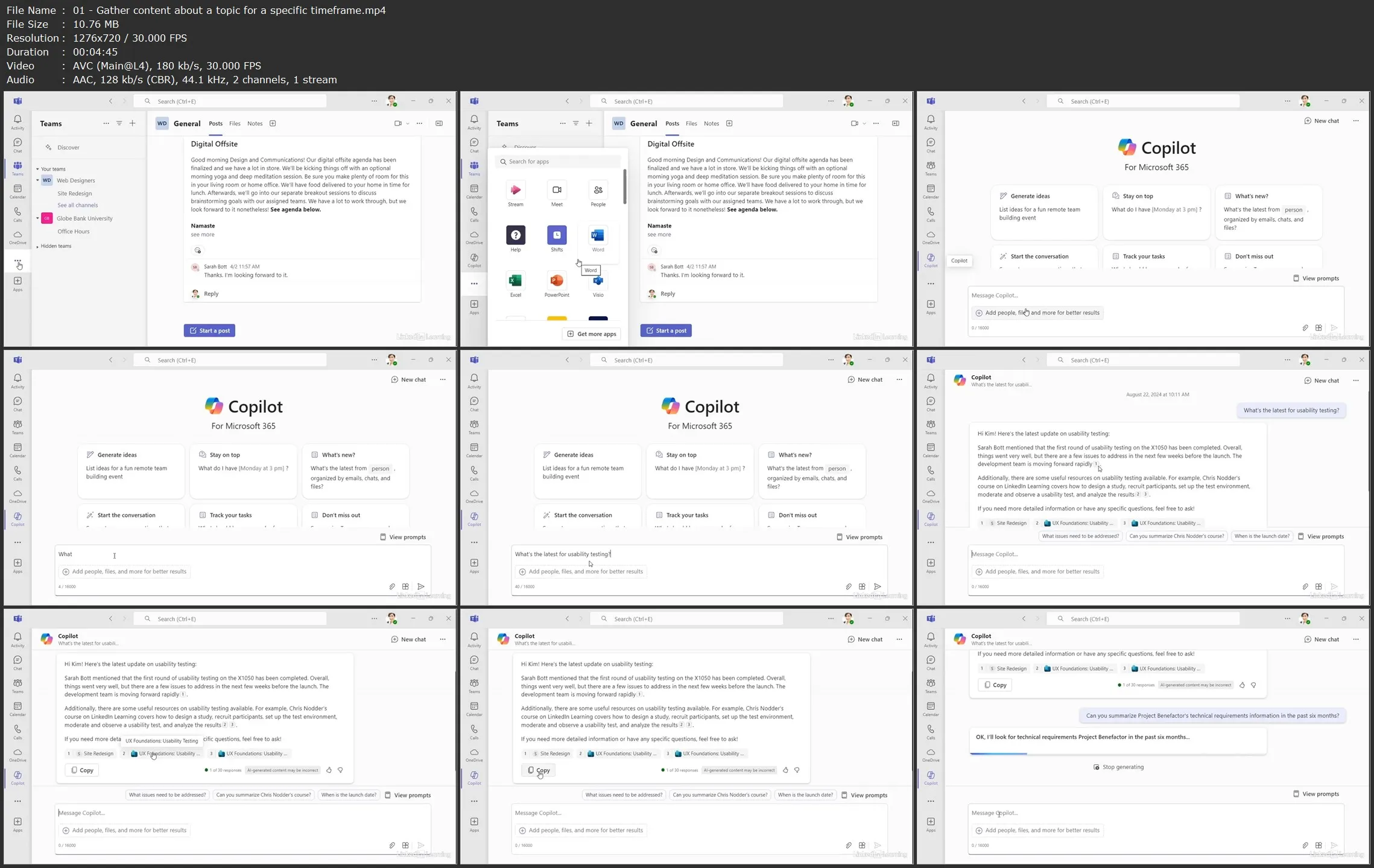Click the Generate ideas pencil icon beside Copilot tooltip frame
1374x868 pixels.
pos(1003,196)
